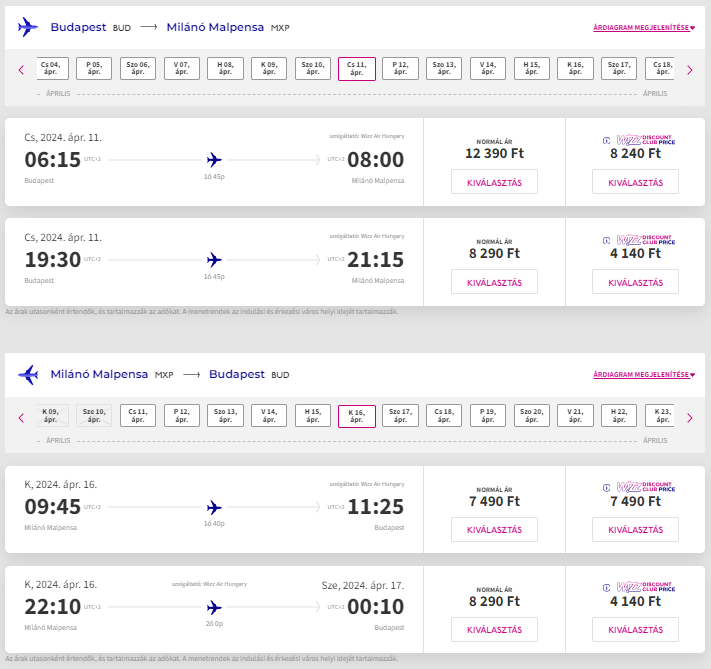
Task: Click Wizz Discount Club info icon on 22:10 flight
Action: pyautogui.click(x=606, y=588)
